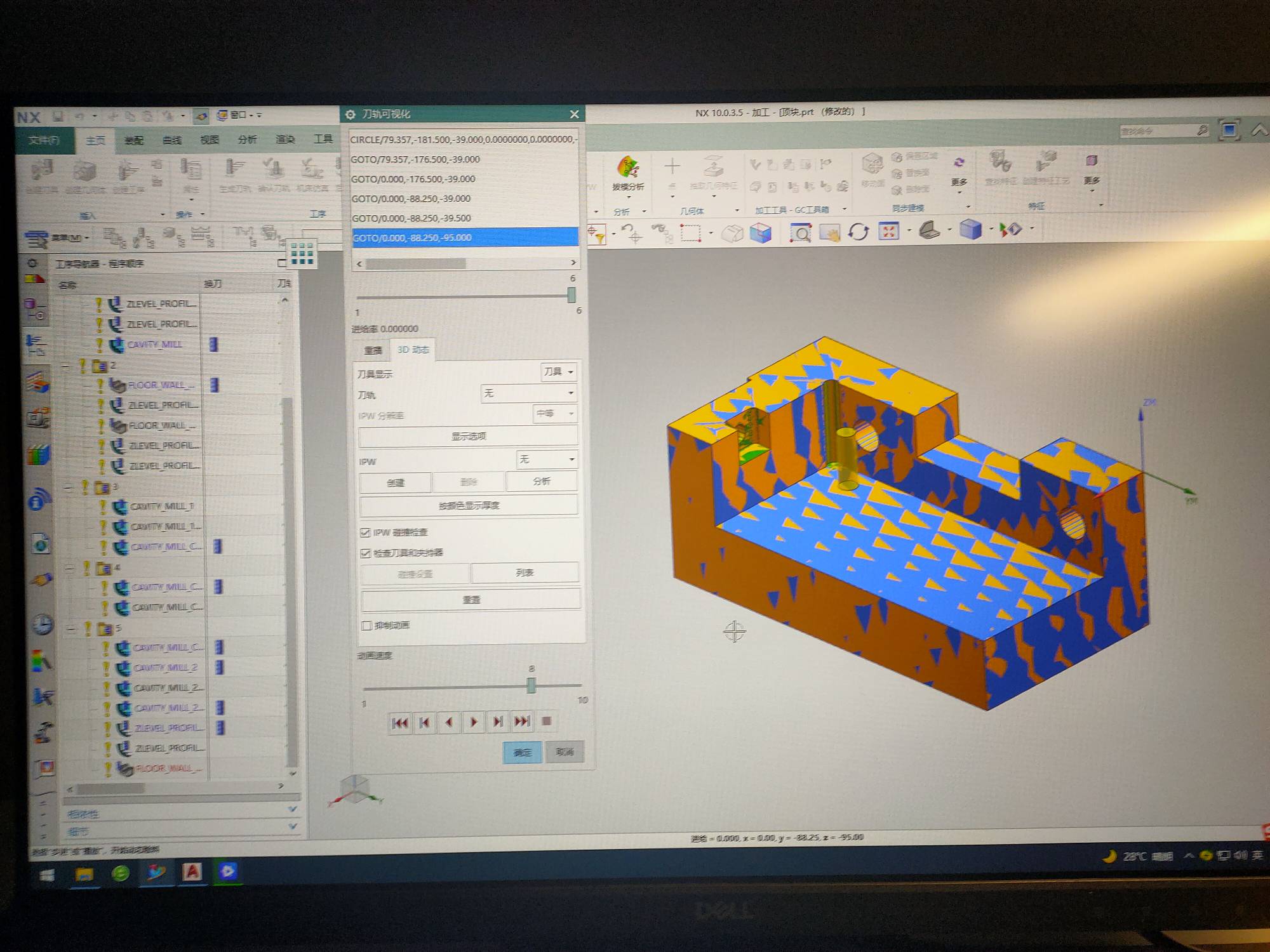Click the Rotate view icon in view toolbar

point(859,232)
